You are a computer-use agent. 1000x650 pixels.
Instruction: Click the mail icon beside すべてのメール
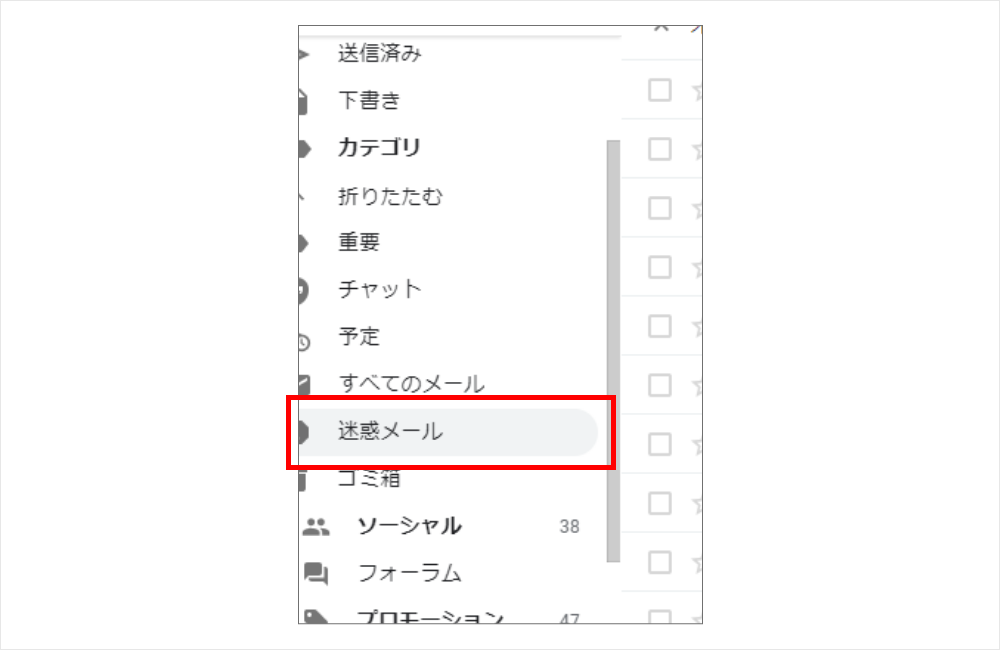click(304, 384)
